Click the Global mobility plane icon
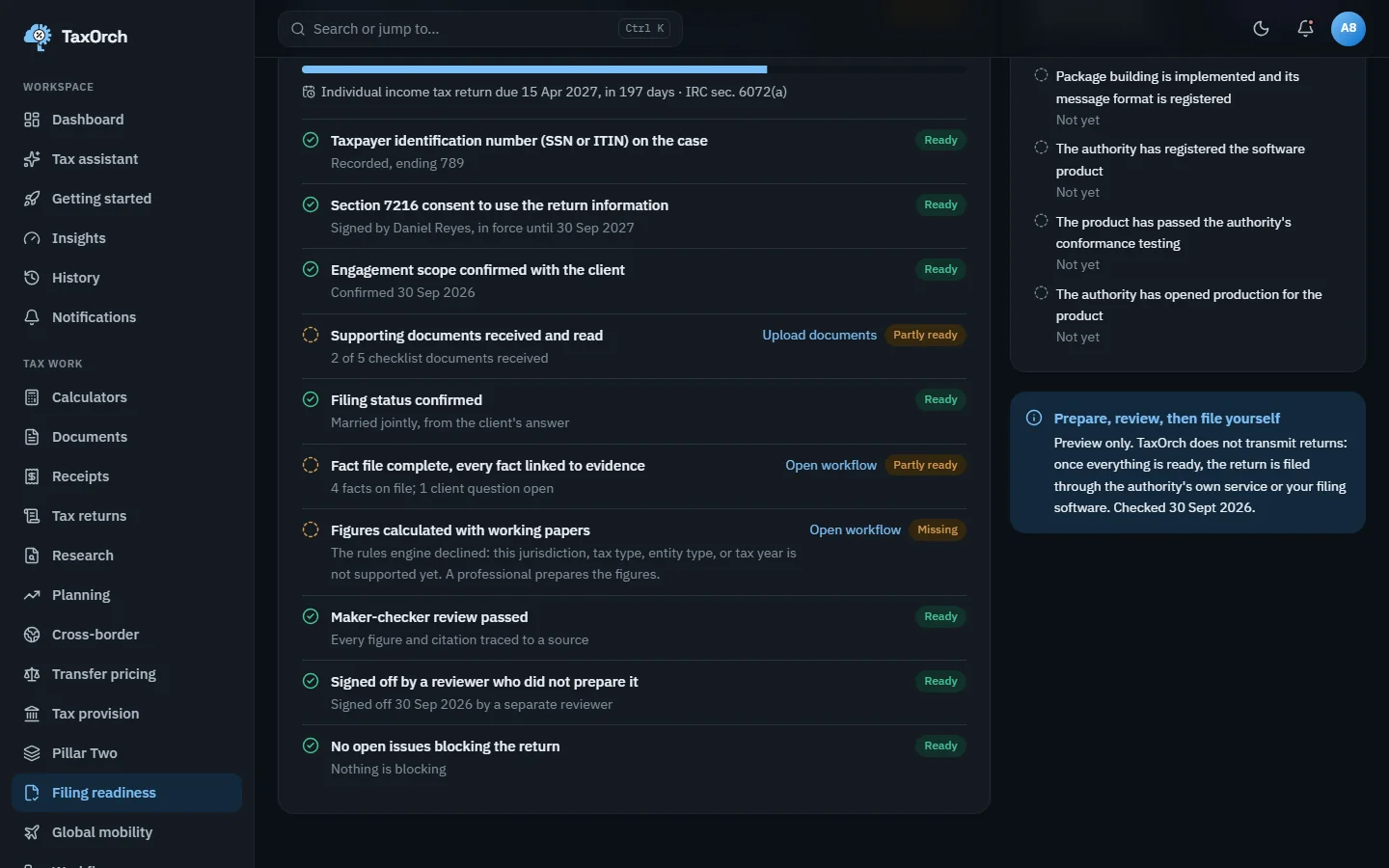Image resolution: width=1389 pixels, height=868 pixels. point(32,832)
